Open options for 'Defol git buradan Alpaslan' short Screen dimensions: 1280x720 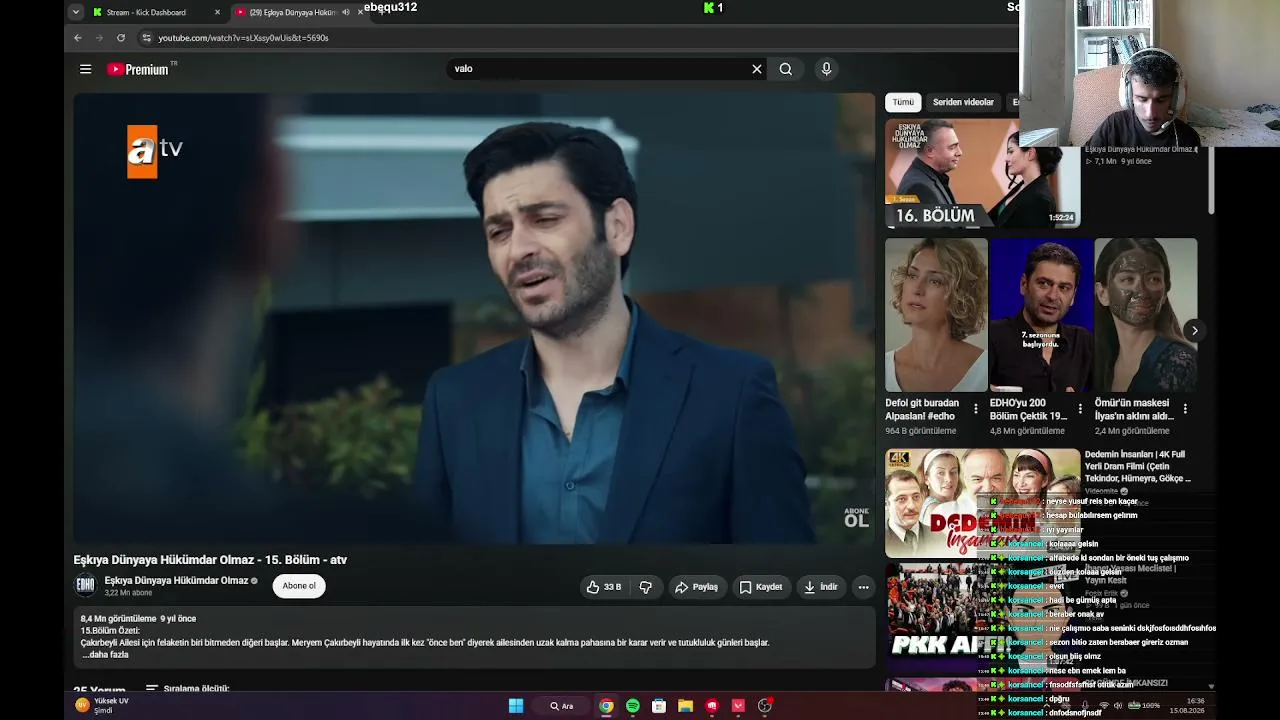(x=976, y=409)
